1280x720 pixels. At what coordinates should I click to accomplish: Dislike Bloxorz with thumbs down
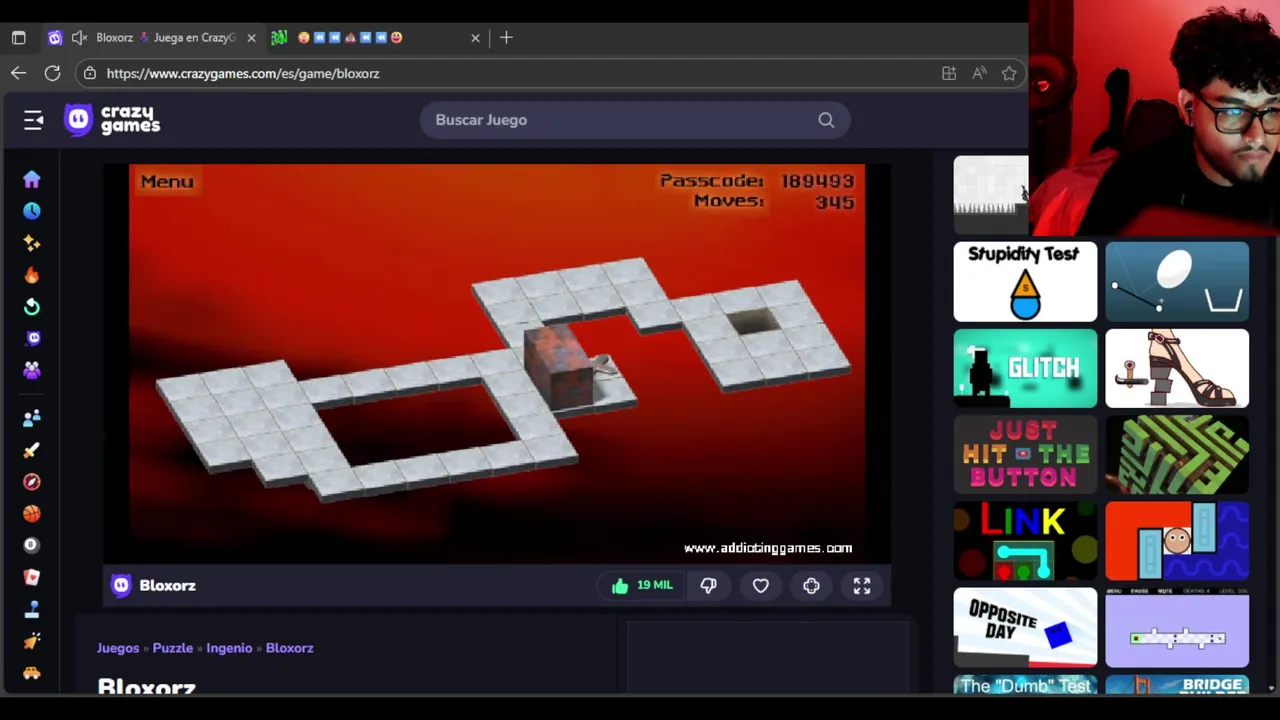[x=708, y=586]
